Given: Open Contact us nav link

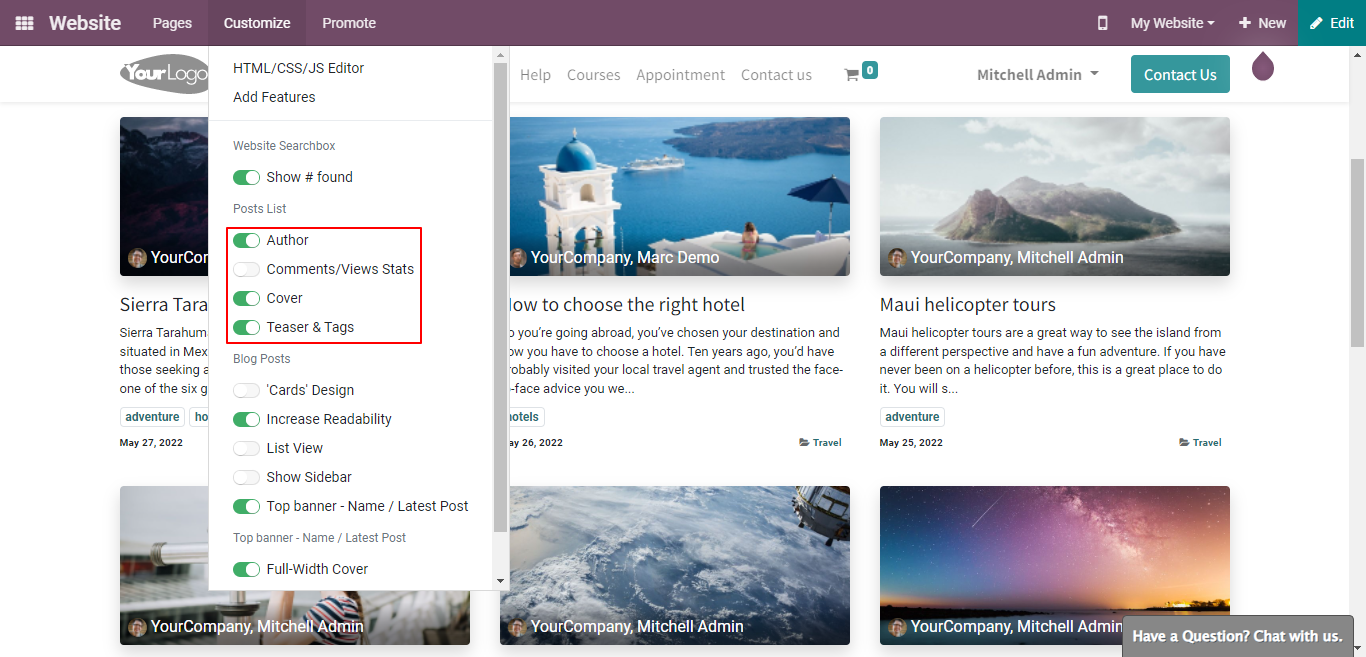Looking at the screenshot, I should pyautogui.click(x=776, y=75).
